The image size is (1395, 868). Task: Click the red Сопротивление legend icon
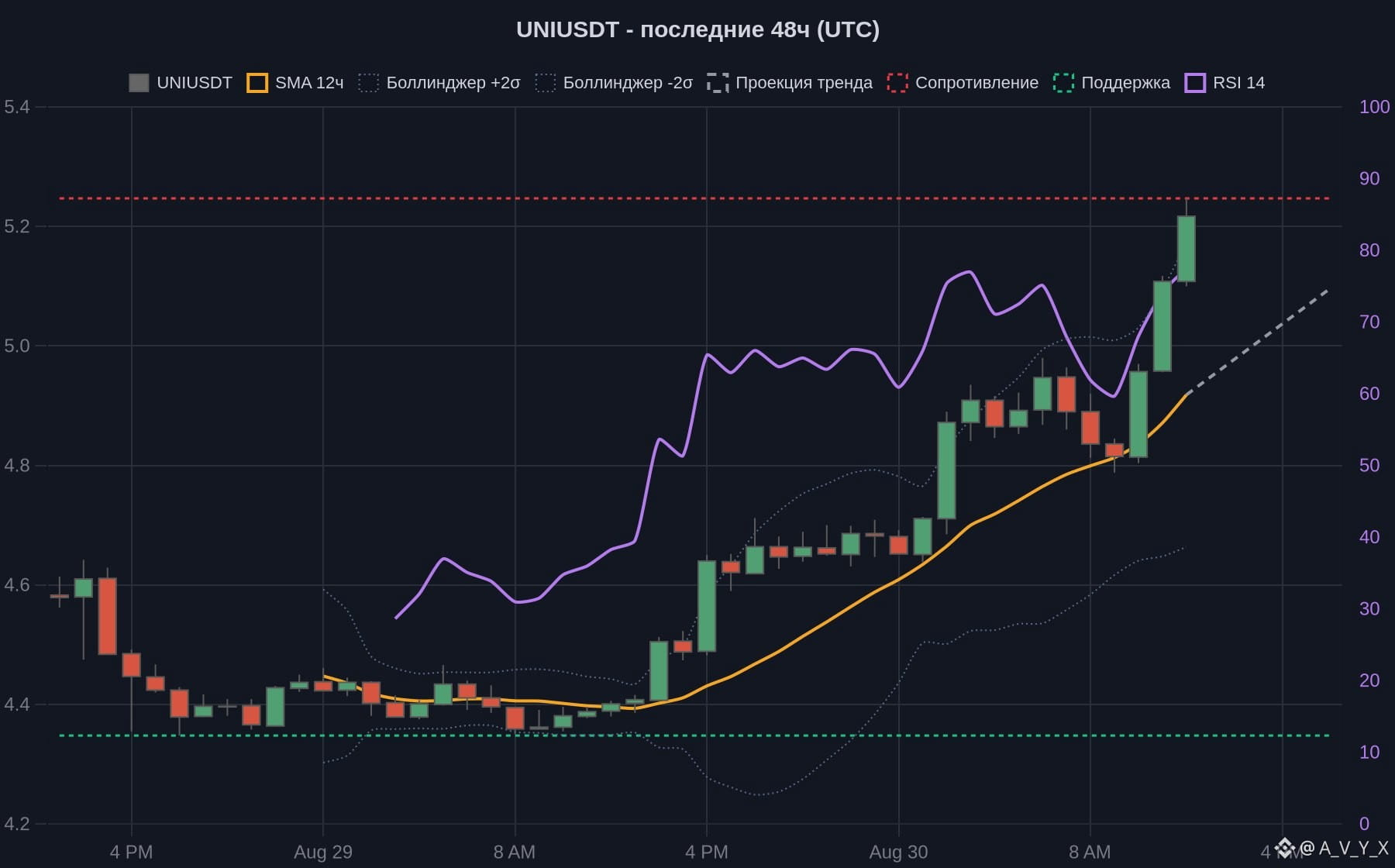click(x=897, y=83)
